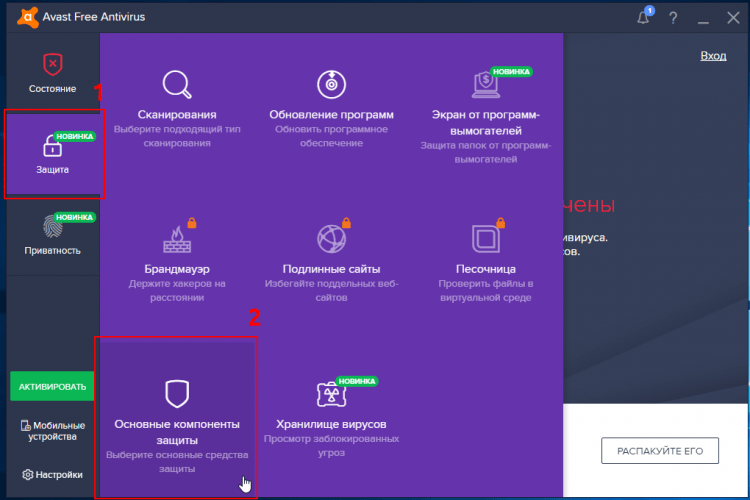Click НОВИНКА badge on ransomware shield
This screenshot has width=750, height=500.
point(511,72)
